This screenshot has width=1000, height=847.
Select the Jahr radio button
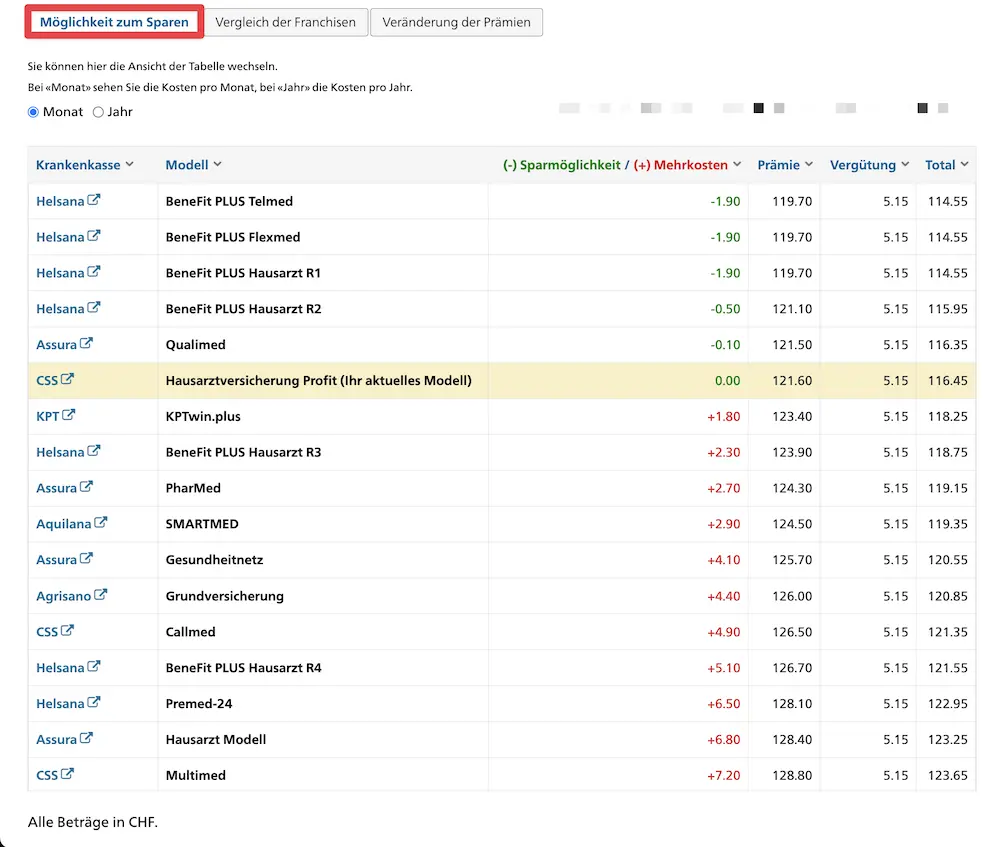[x=98, y=112]
